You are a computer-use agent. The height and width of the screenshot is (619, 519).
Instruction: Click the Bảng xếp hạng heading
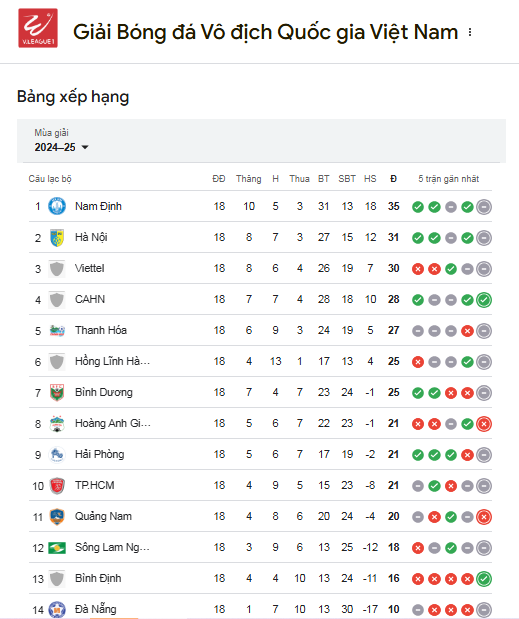point(73,97)
